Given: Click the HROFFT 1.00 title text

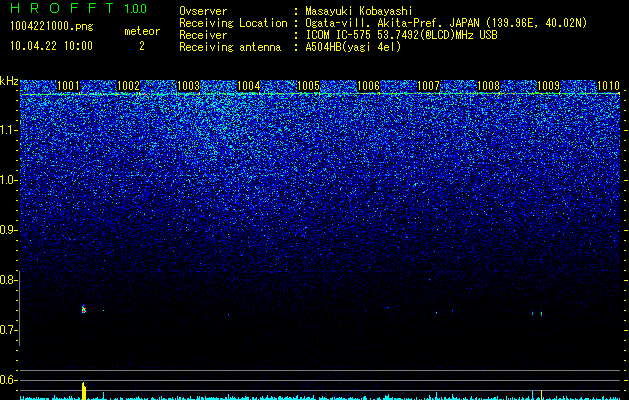Looking at the screenshot, I should coord(79,8).
